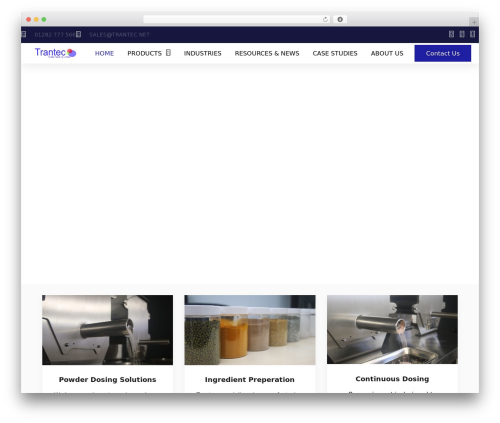The width and height of the screenshot is (500, 423).
Task: Go to the Industries page
Action: coord(202,53)
